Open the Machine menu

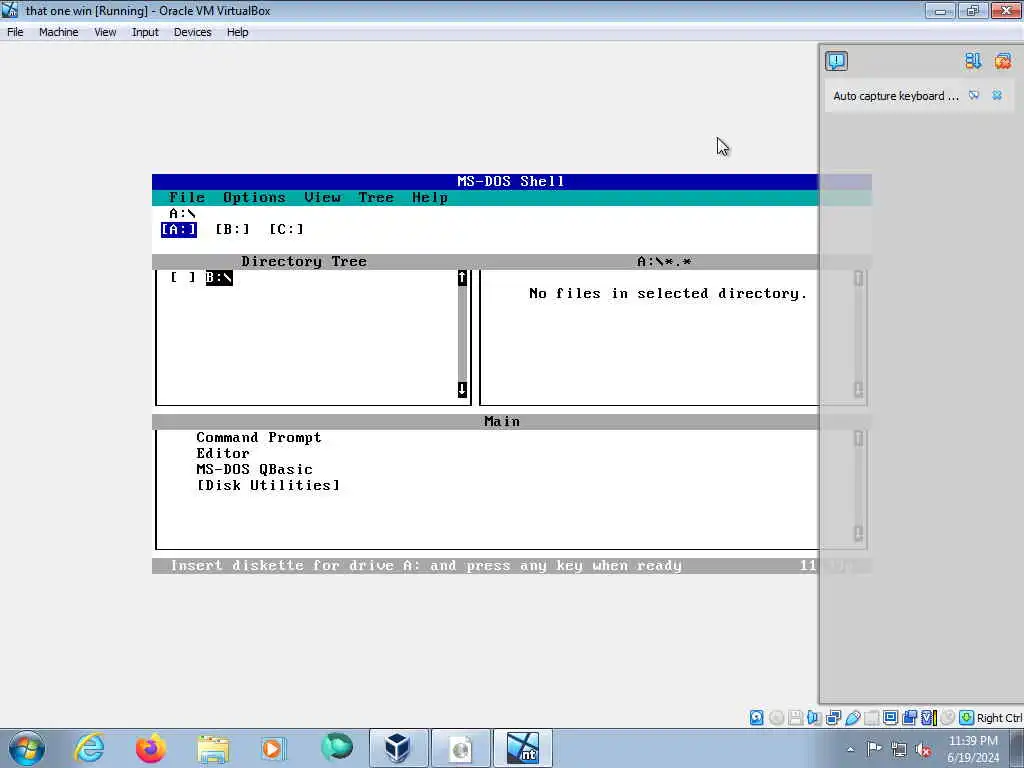point(58,32)
